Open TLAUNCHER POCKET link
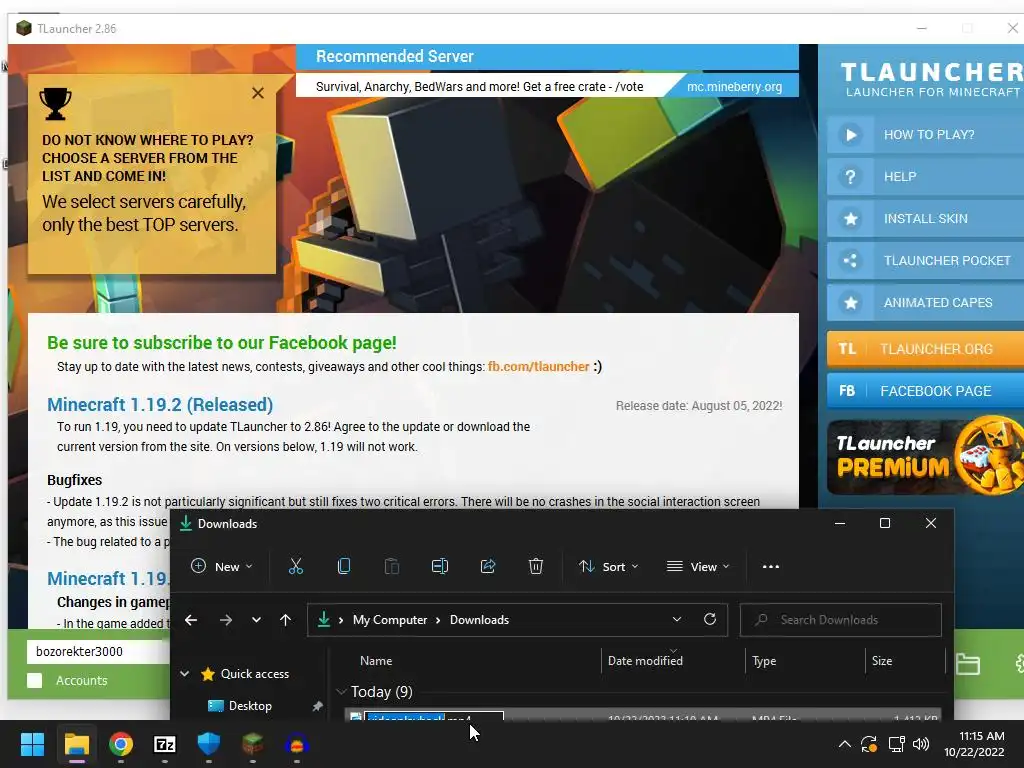This screenshot has width=1024, height=768. (925, 261)
